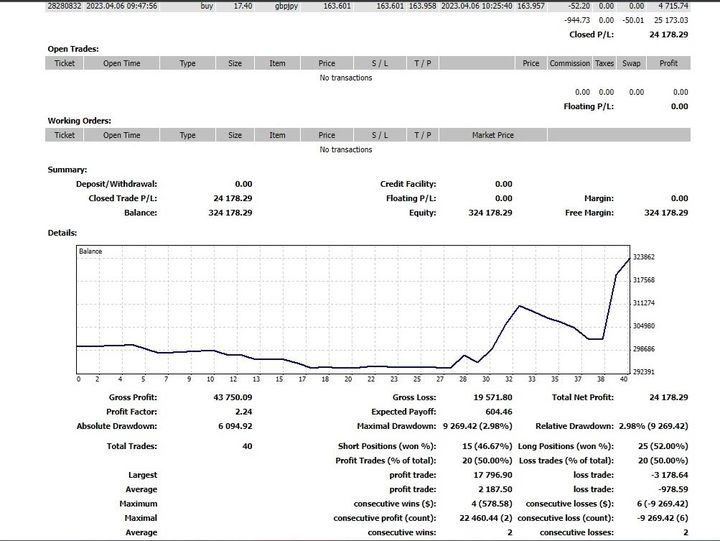This screenshot has height=541, width=720.
Task: Click the Closed P/L value 24 178.29 at top
Action: coord(668,34)
